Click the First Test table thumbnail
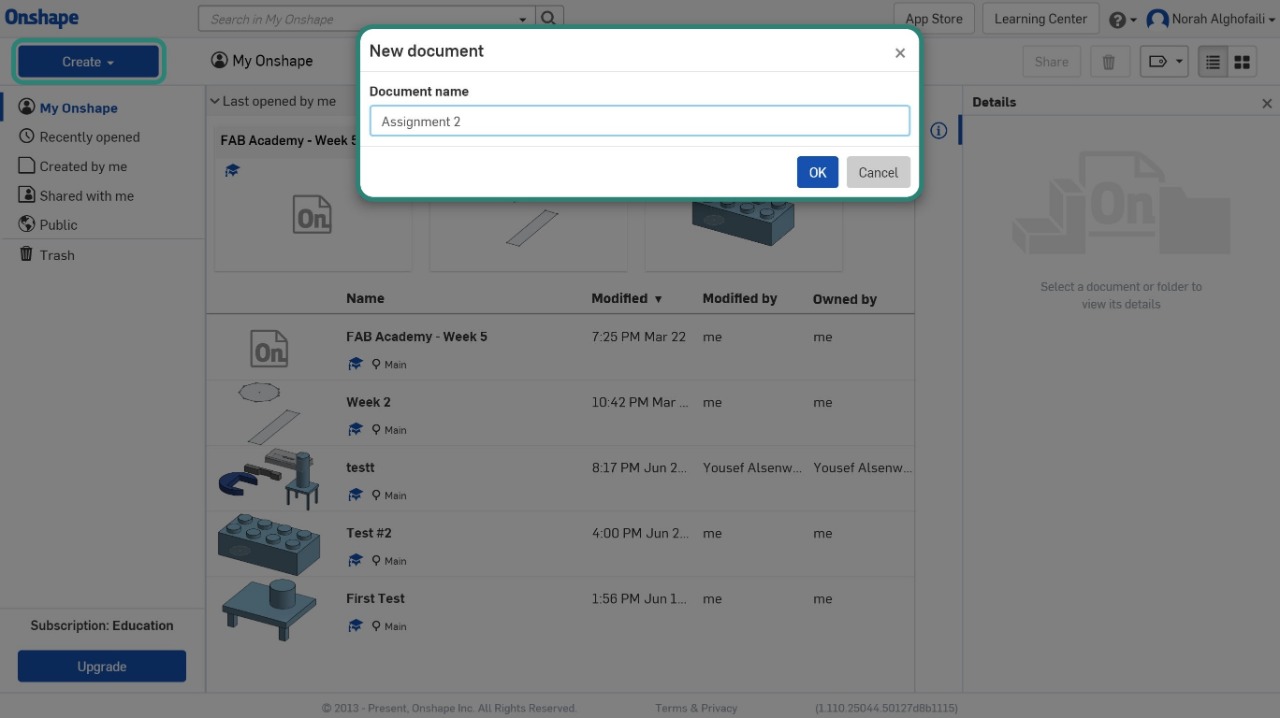This screenshot has height=718, width=1280. pos(269,610)
